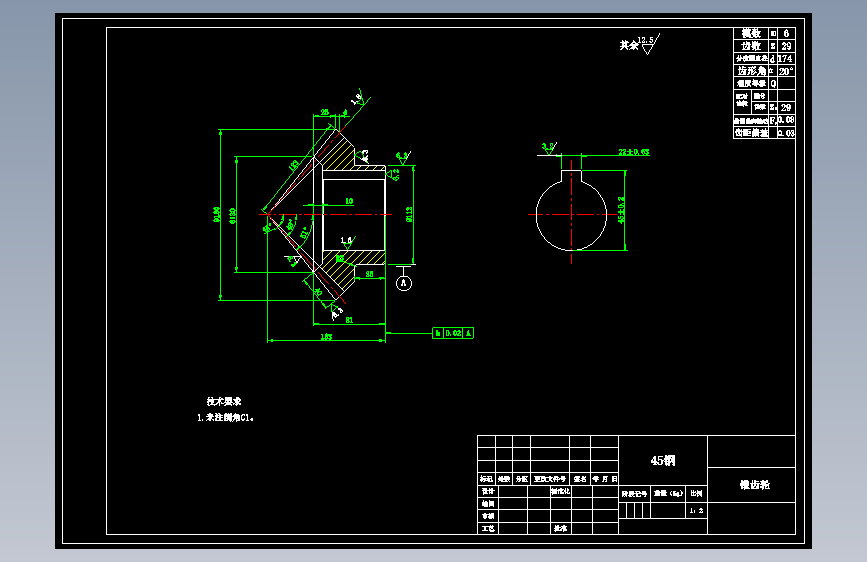Select the '批准' cell in title block
867x562 pixels.
click(x=561, y=529)
